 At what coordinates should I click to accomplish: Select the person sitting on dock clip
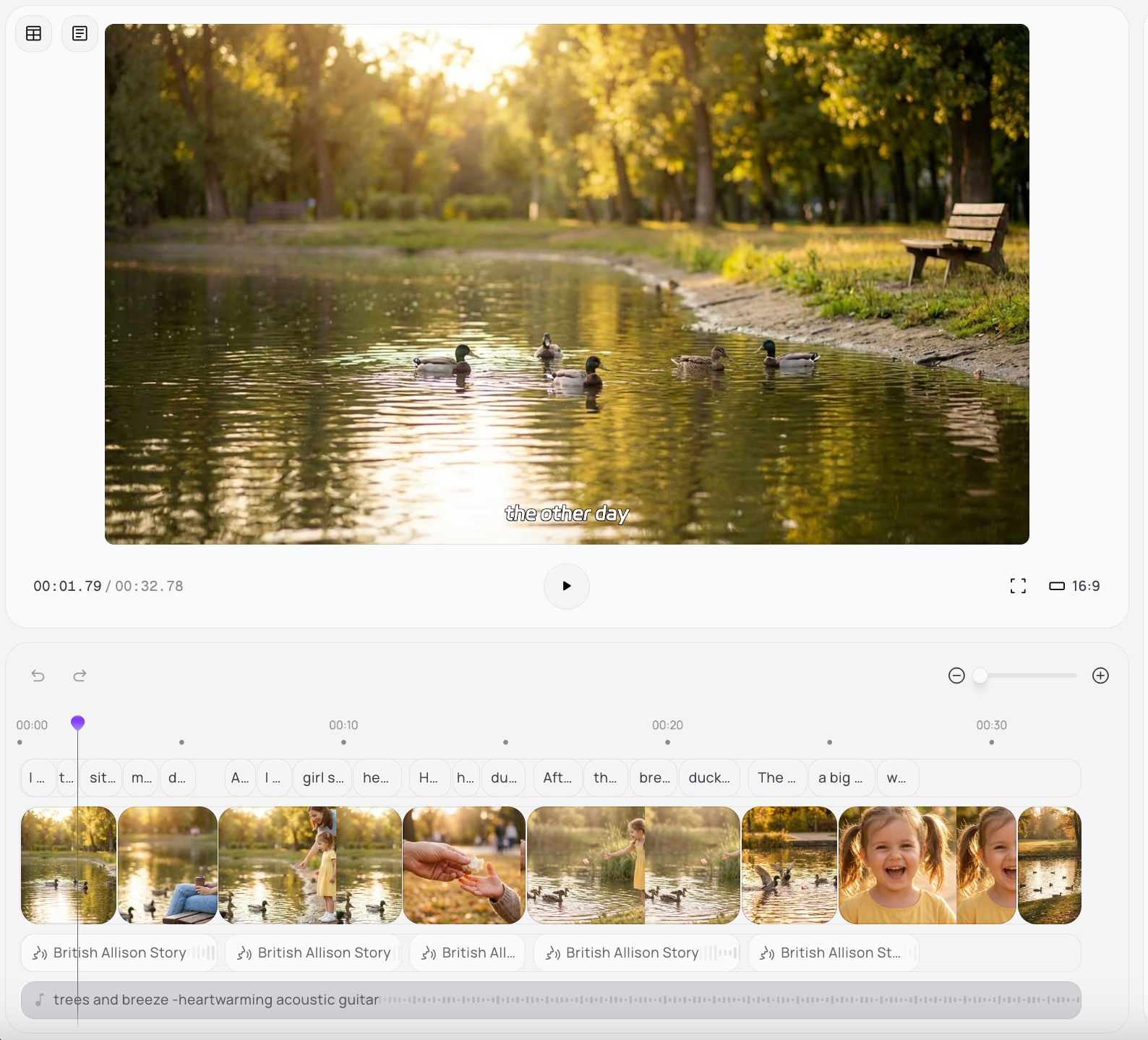(x=168, y=865)
